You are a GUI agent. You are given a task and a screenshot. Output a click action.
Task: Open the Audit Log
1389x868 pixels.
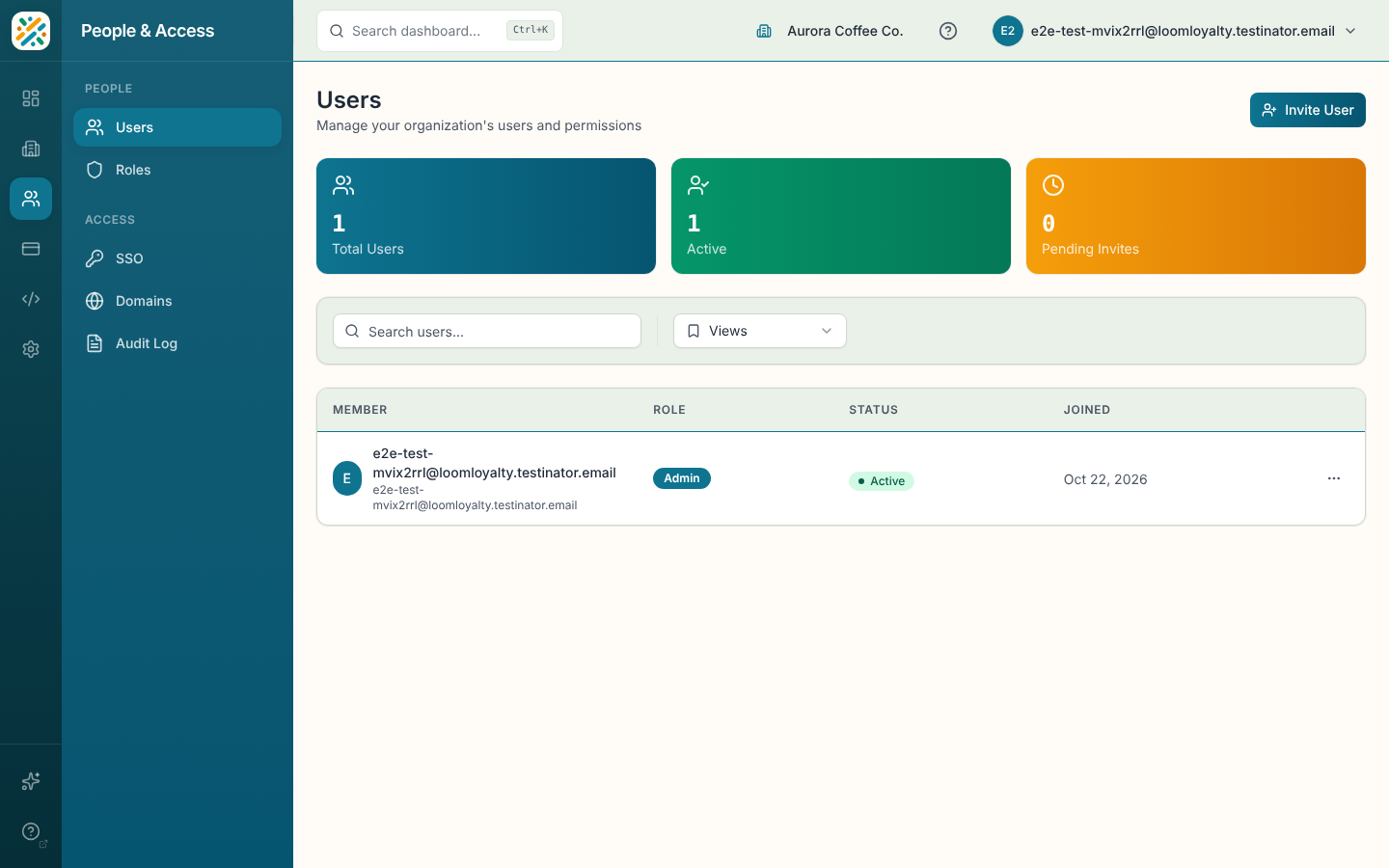point(177,343)
